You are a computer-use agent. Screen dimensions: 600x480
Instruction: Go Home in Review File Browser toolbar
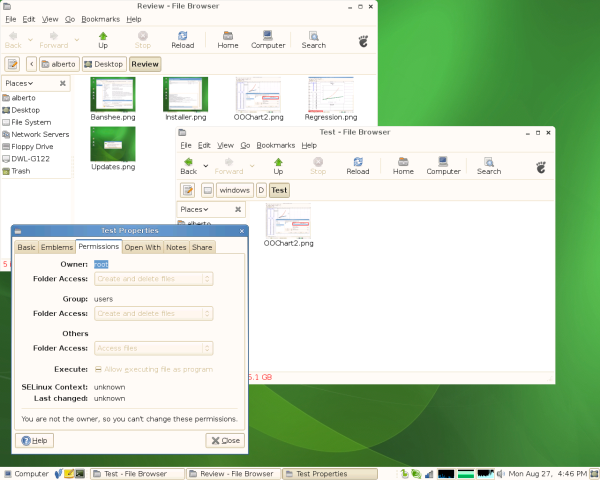pos(228,40)
